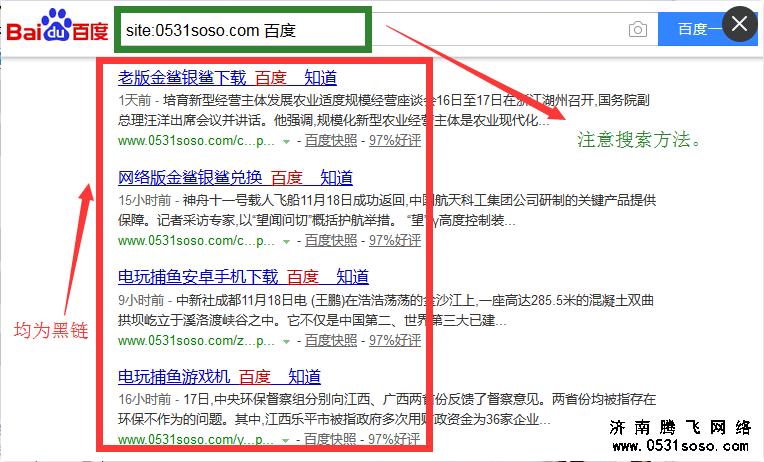Click URL www.0531soso.com/z...p... under 电玩捕鱼安卓手机下载
764x462 pixels.
coord(196,341)
